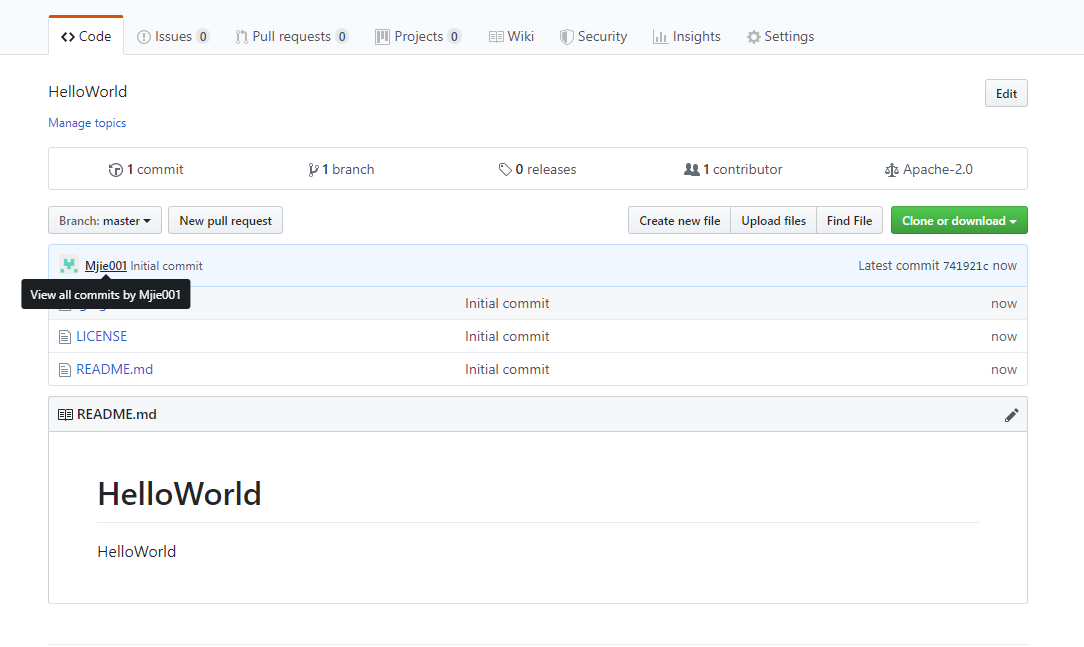
Task: View the 1 commit history
Action: click(x=146, y=169)
